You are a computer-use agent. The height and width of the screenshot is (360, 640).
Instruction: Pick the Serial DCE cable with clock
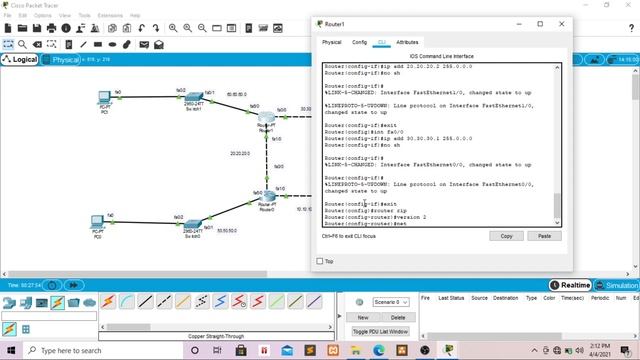click(240, 302)
